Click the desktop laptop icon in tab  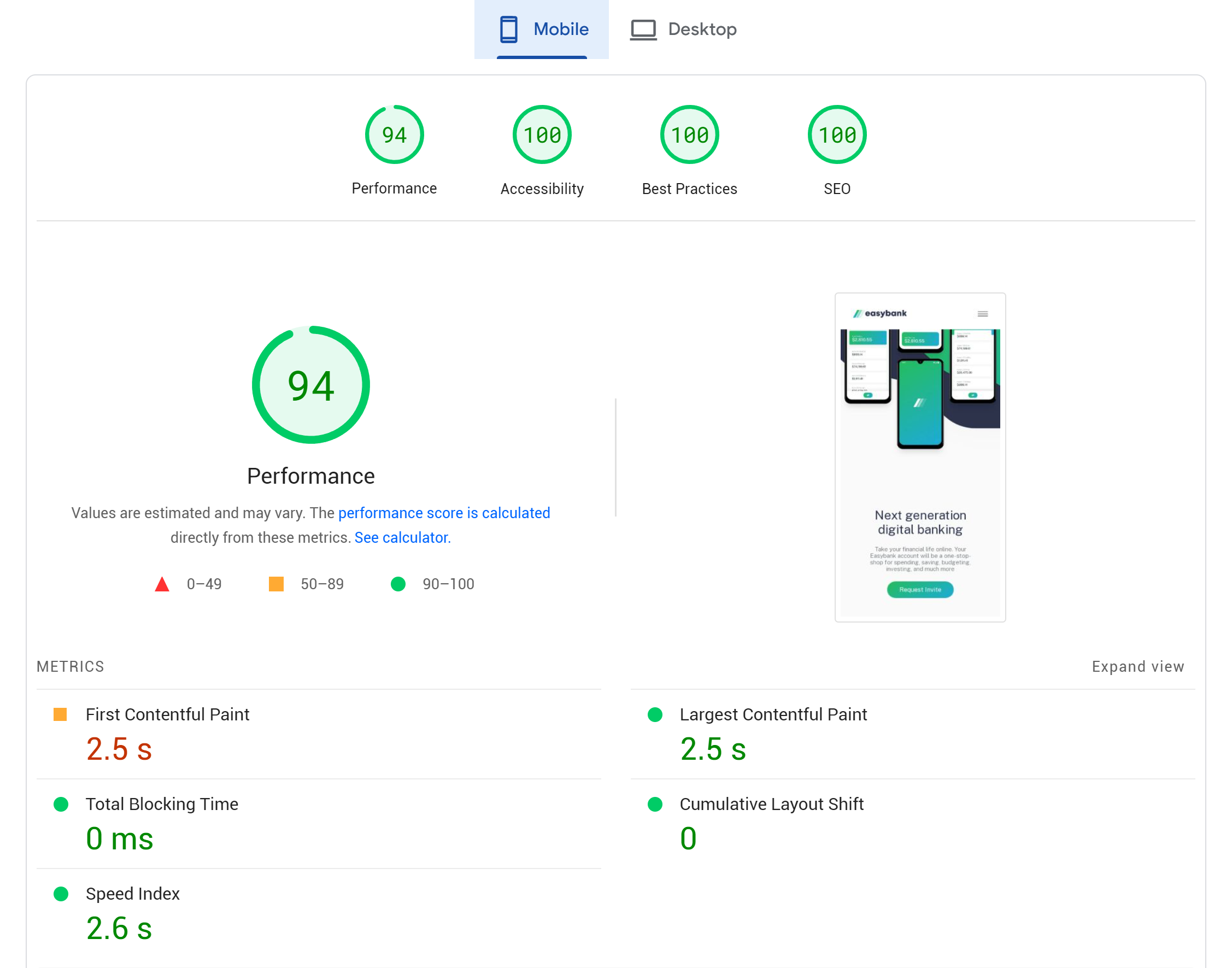coord(643,30)
